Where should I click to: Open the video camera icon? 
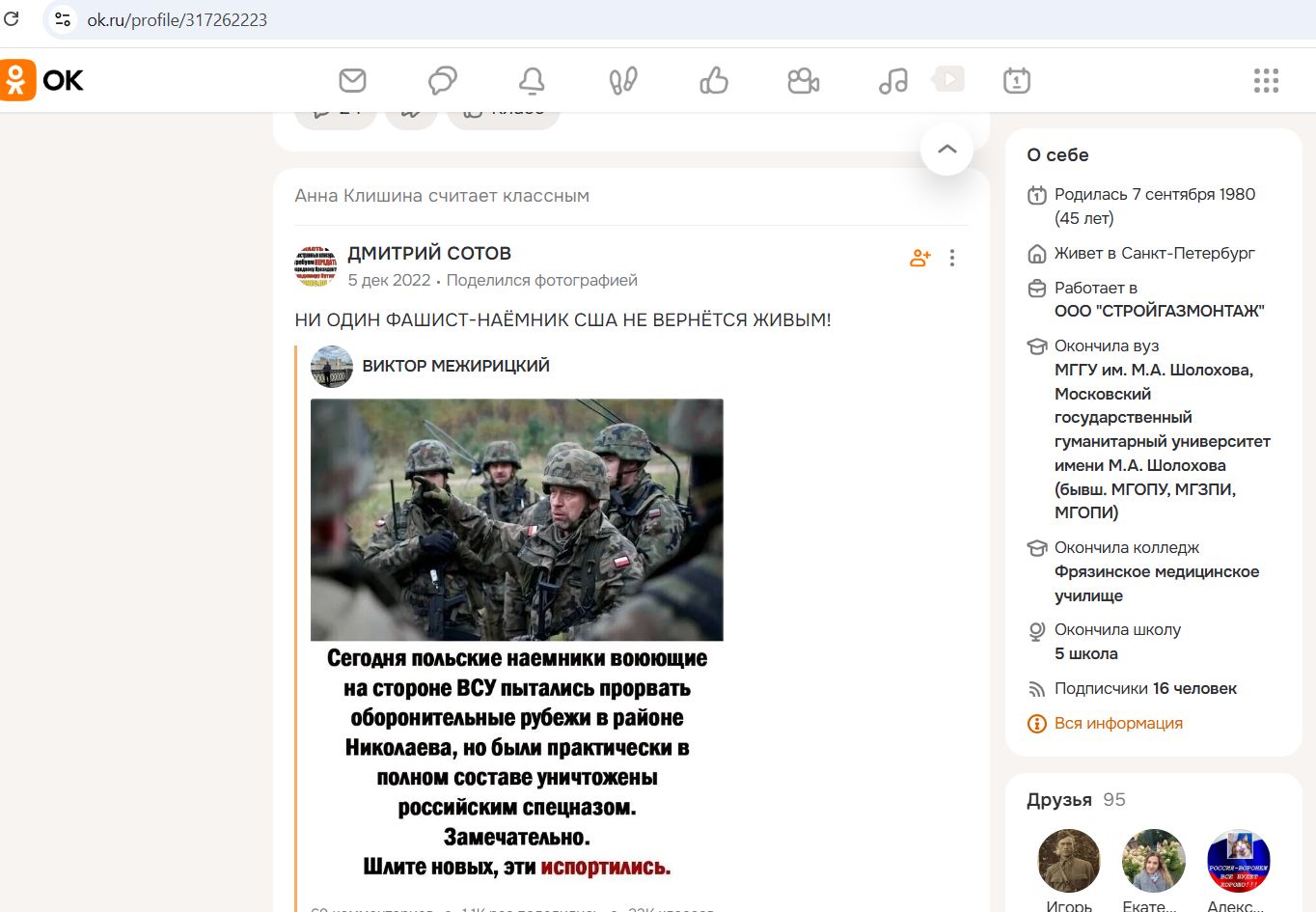click(803, 81)
